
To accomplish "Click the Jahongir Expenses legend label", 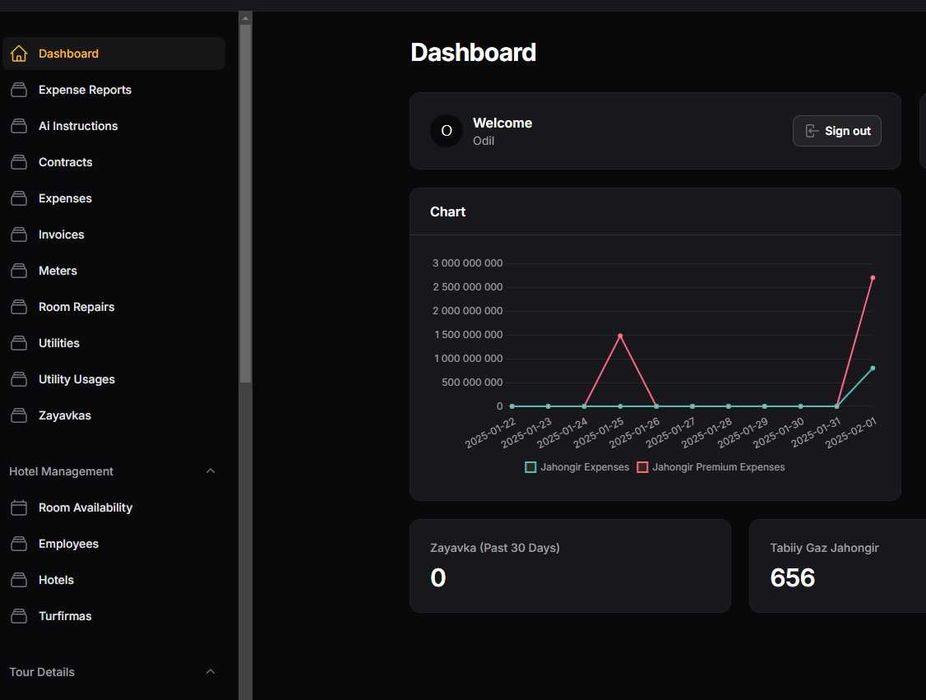I will pos(585,467).
